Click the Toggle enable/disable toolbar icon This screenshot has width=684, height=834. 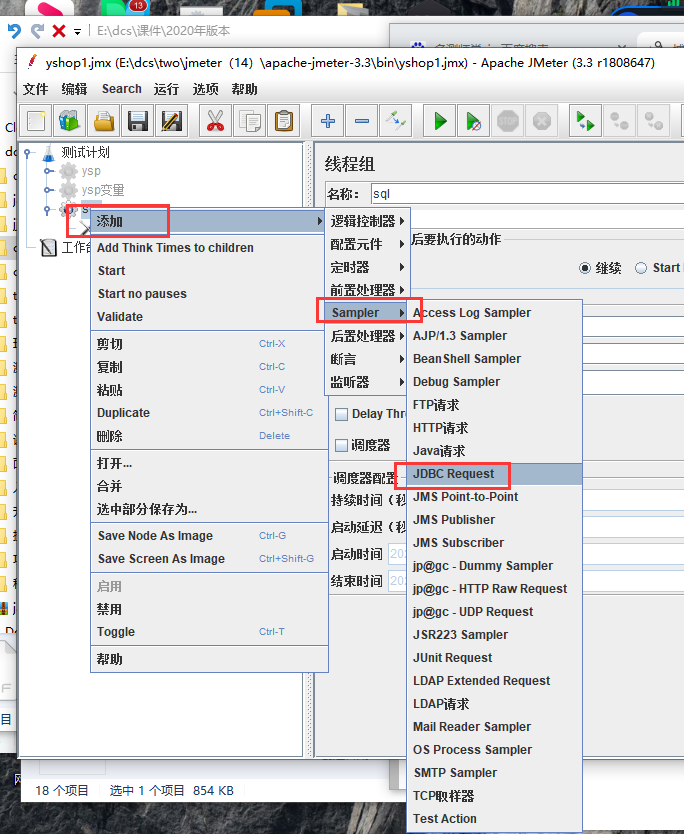pos(396,121)
